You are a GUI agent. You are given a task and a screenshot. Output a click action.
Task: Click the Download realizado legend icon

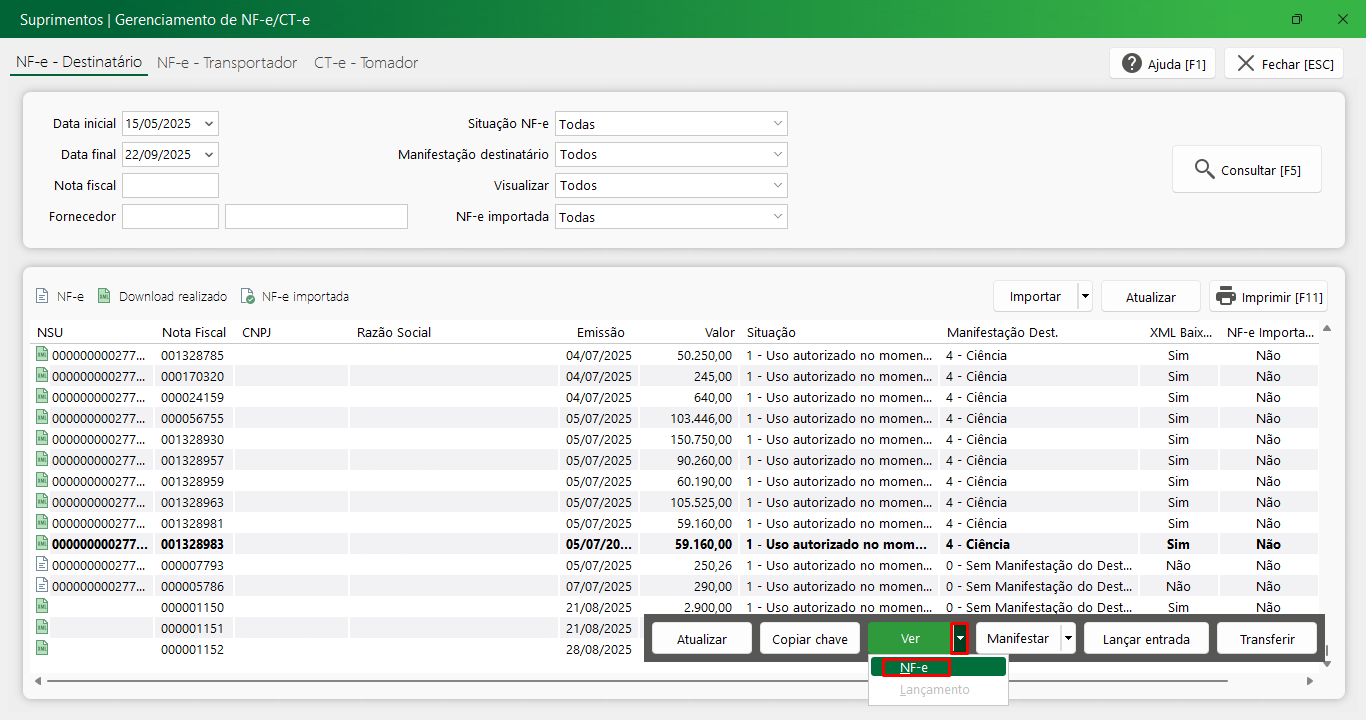pos(104,297)
